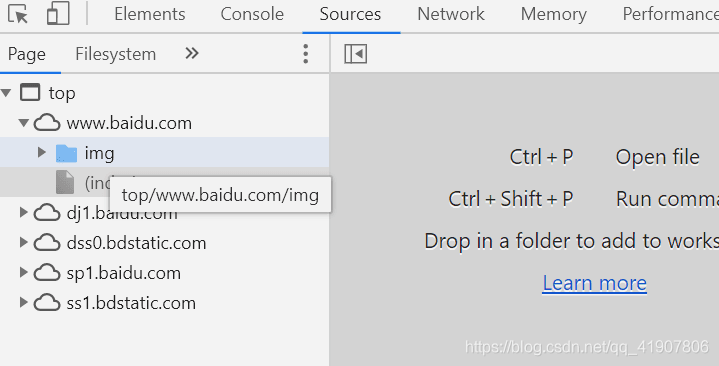The height and width of the screenshot is (366, 719).
Task: Expand the img folder arrow
Action: click(x=42, y=152)
